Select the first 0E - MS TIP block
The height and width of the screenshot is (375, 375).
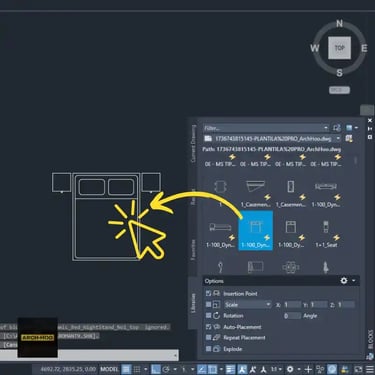(x=220, y=161)
